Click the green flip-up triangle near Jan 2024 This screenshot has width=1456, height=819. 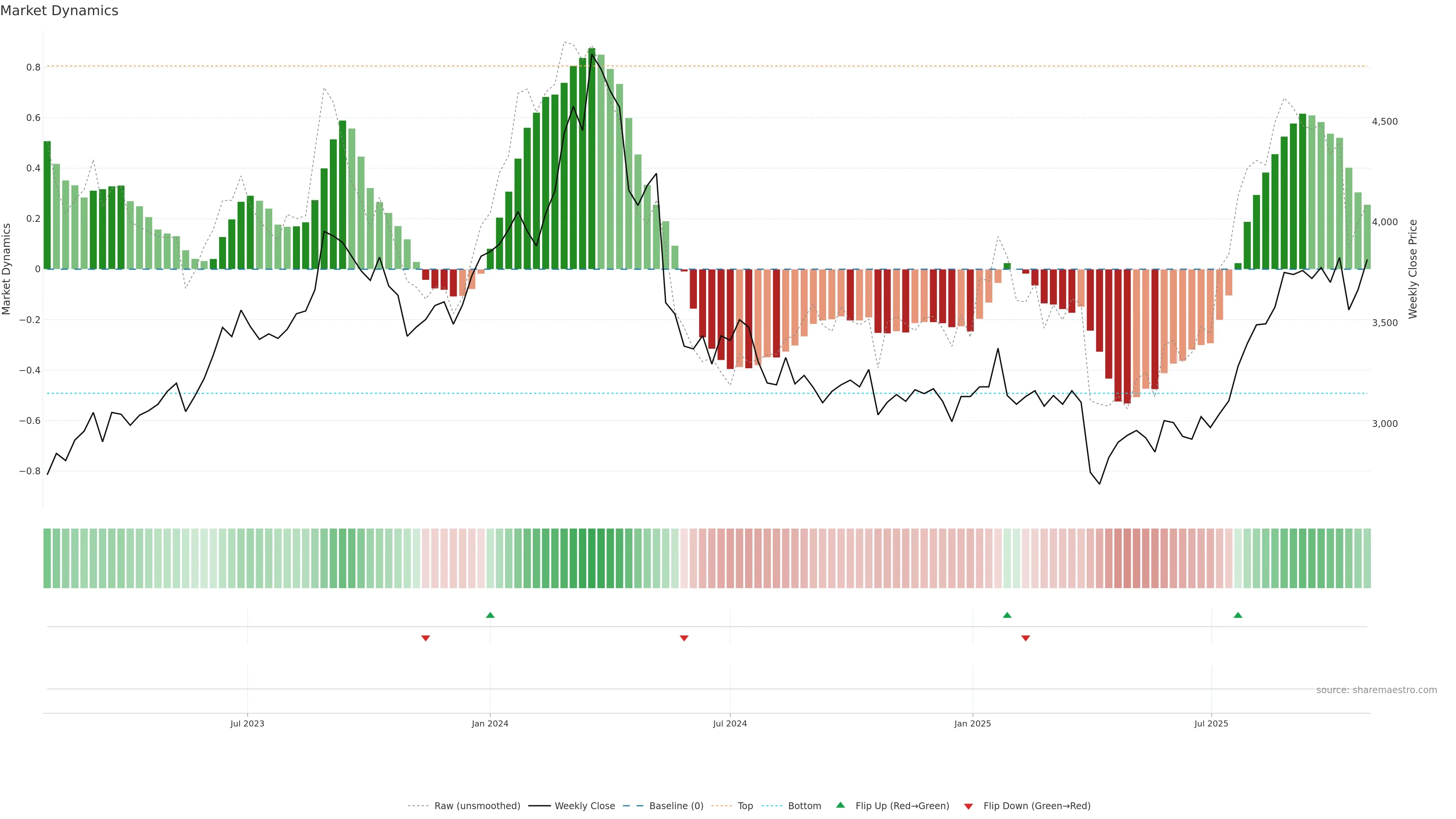[x=490, y=615]
